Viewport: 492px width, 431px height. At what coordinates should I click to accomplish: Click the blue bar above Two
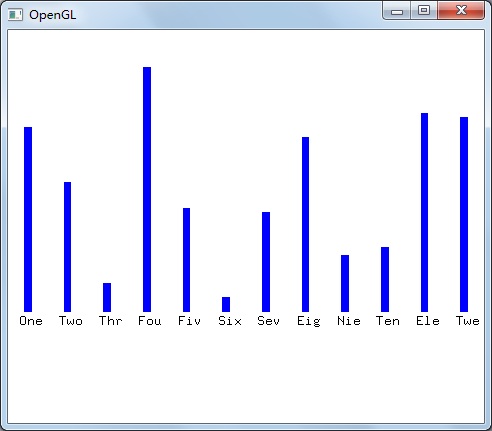[67, 247]
